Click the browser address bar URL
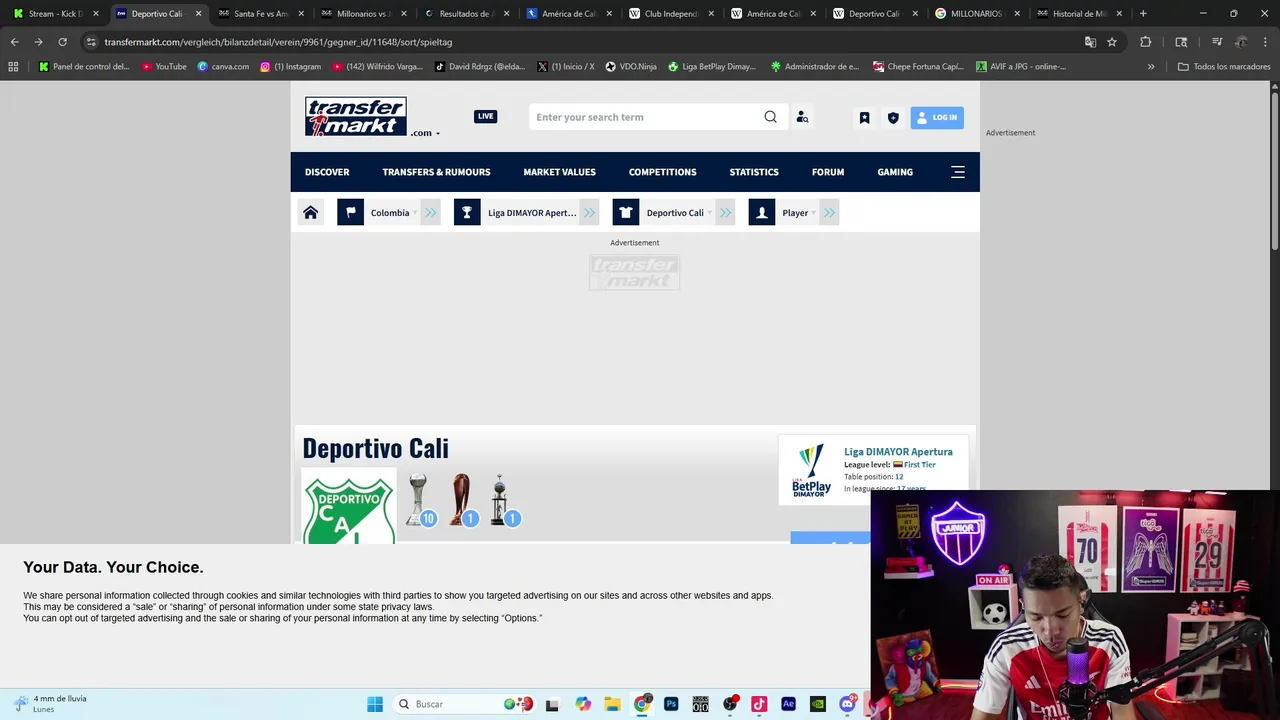Screen dimensions: 1280x720 pos(278,42)
